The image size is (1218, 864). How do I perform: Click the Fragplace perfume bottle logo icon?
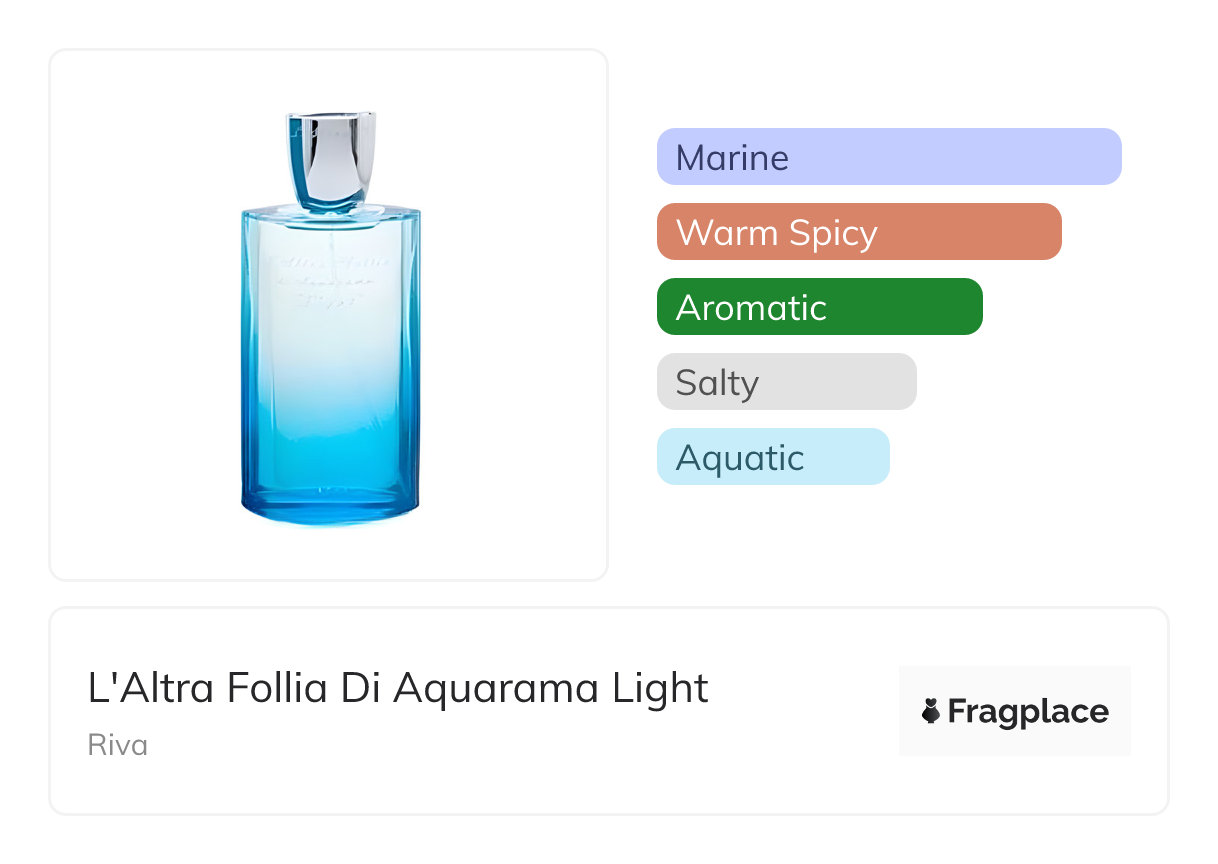931,711
